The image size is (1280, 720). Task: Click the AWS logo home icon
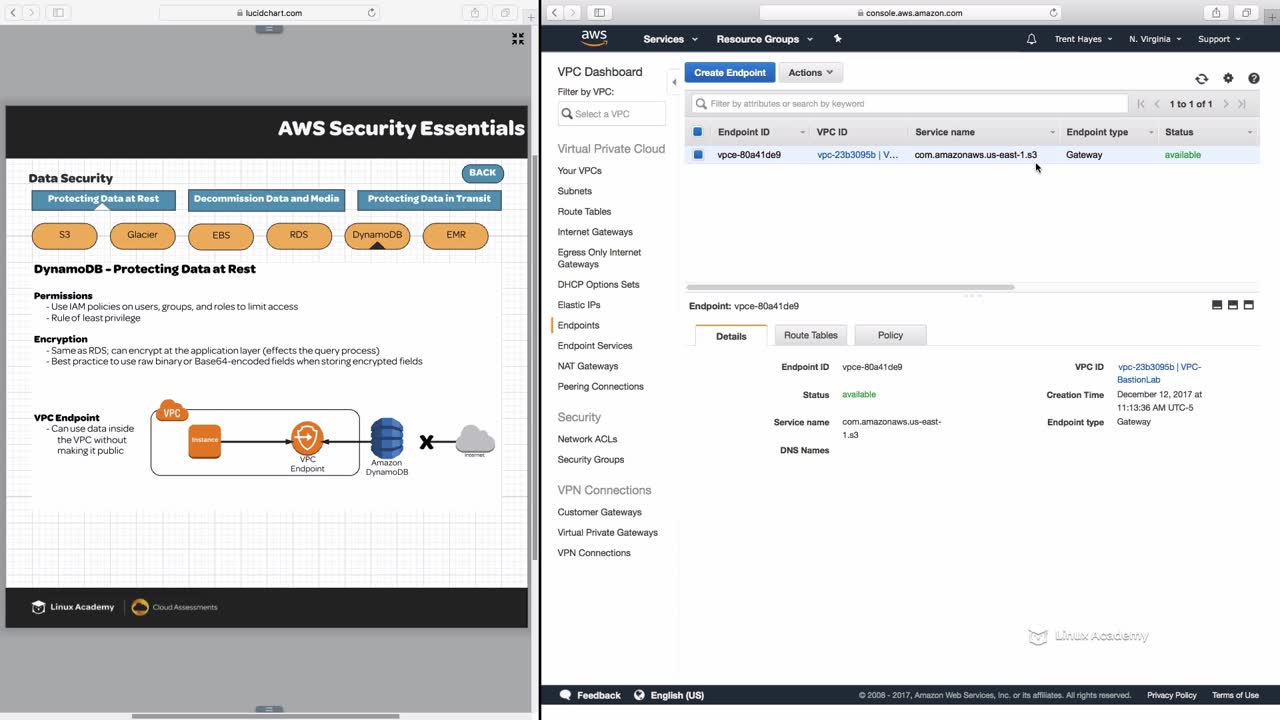[594, 38]
